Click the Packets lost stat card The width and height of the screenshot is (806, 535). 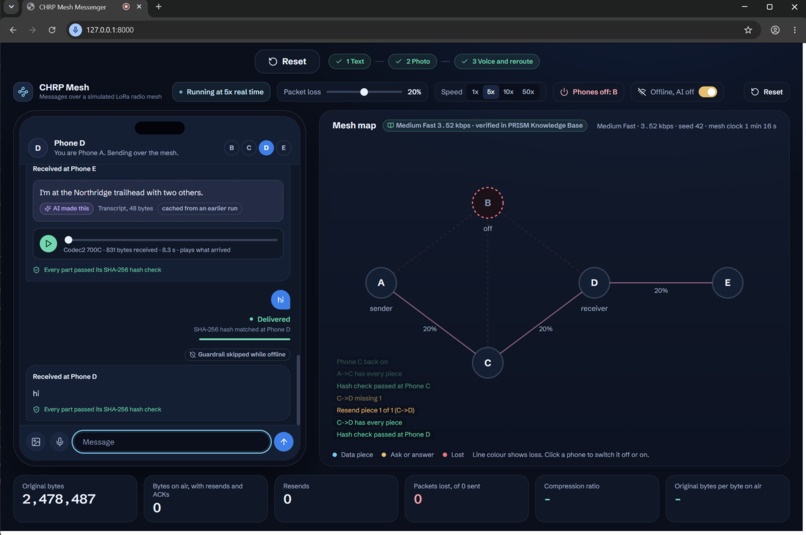click(x=467, y=499)
